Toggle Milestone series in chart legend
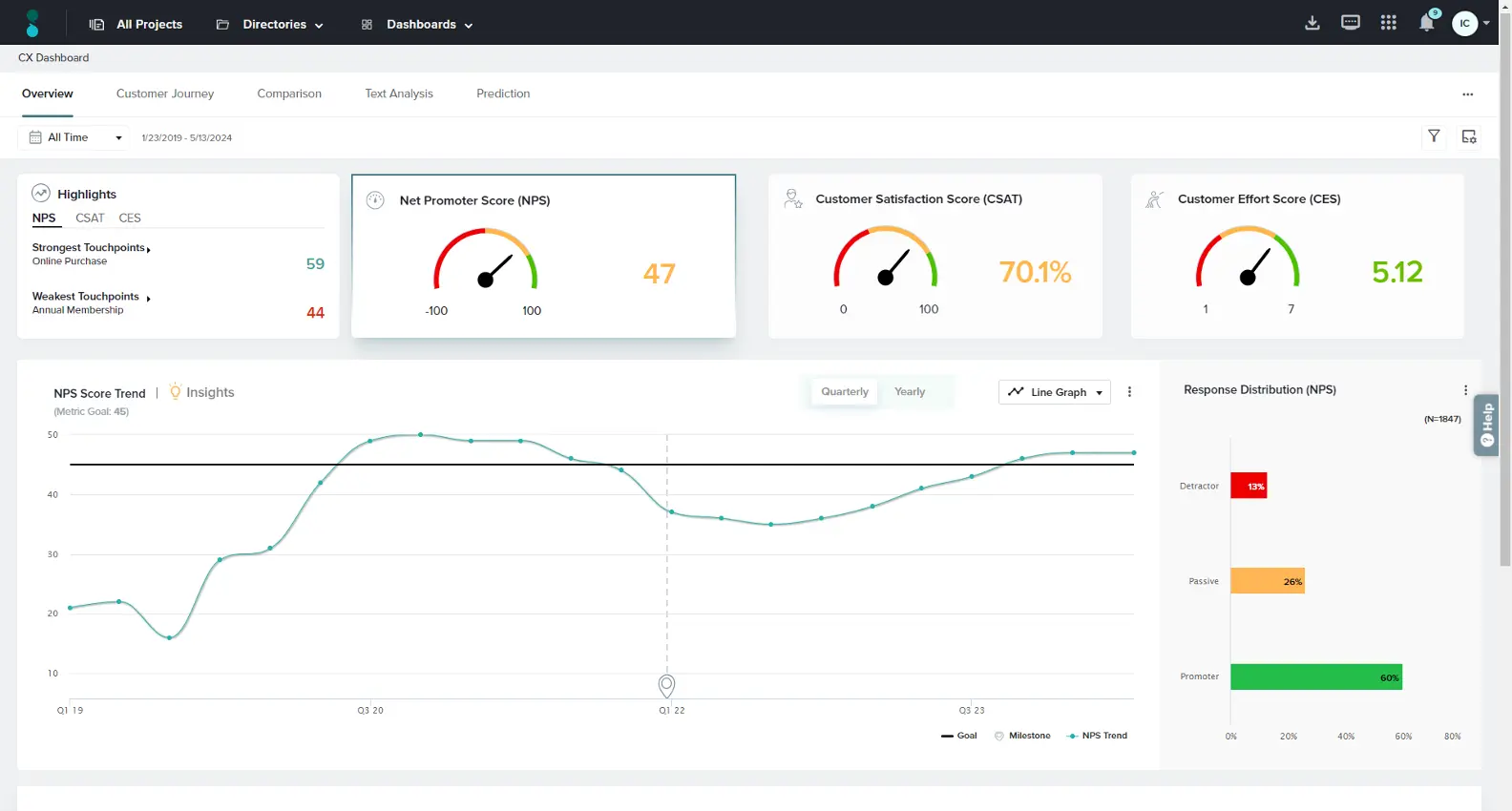Image resolution: width=1512 pixels, height=811 pixels. (x=1022, y=736)
